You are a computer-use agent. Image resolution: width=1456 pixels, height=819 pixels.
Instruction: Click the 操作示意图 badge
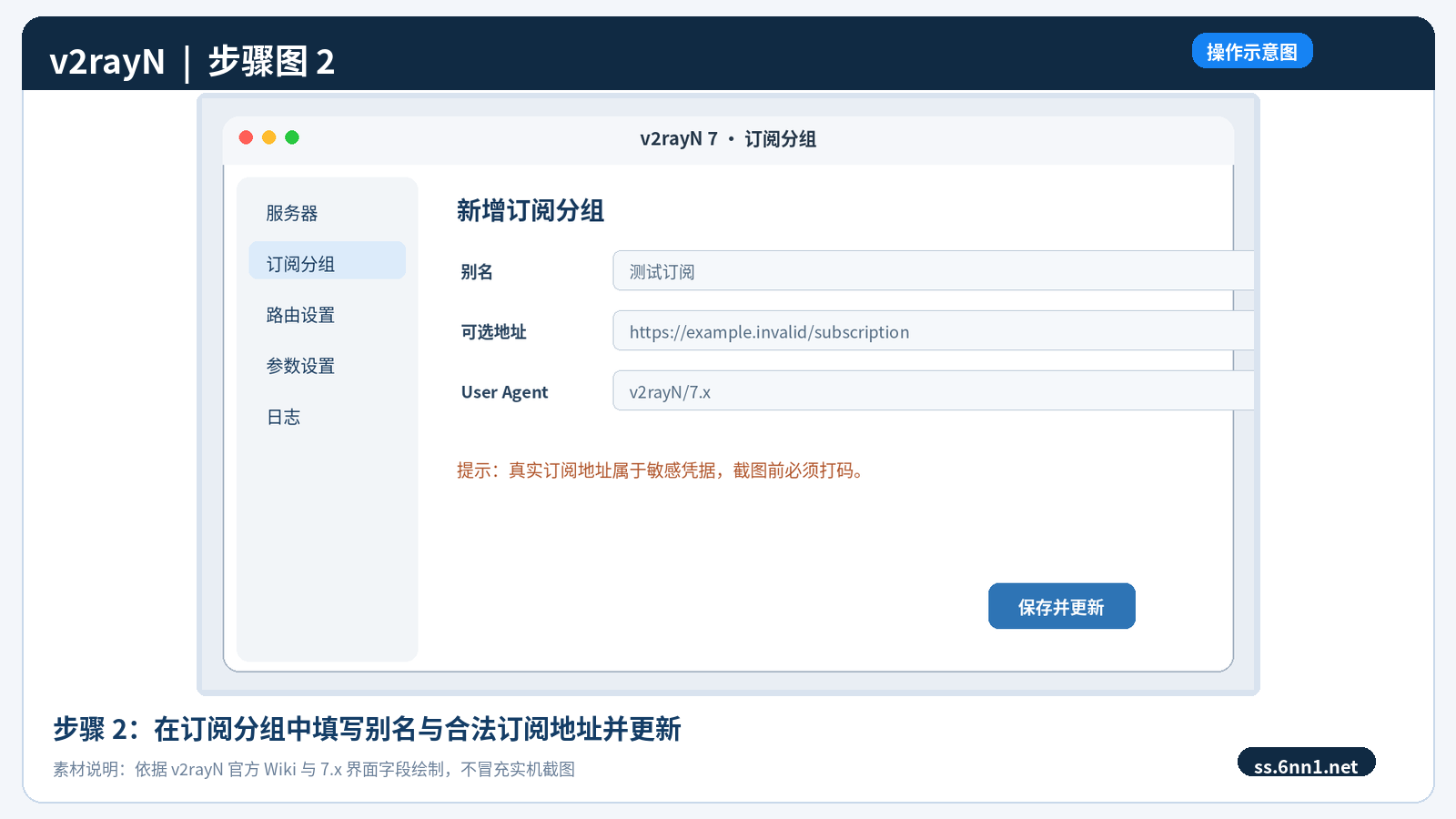[x=1252, y=51]
